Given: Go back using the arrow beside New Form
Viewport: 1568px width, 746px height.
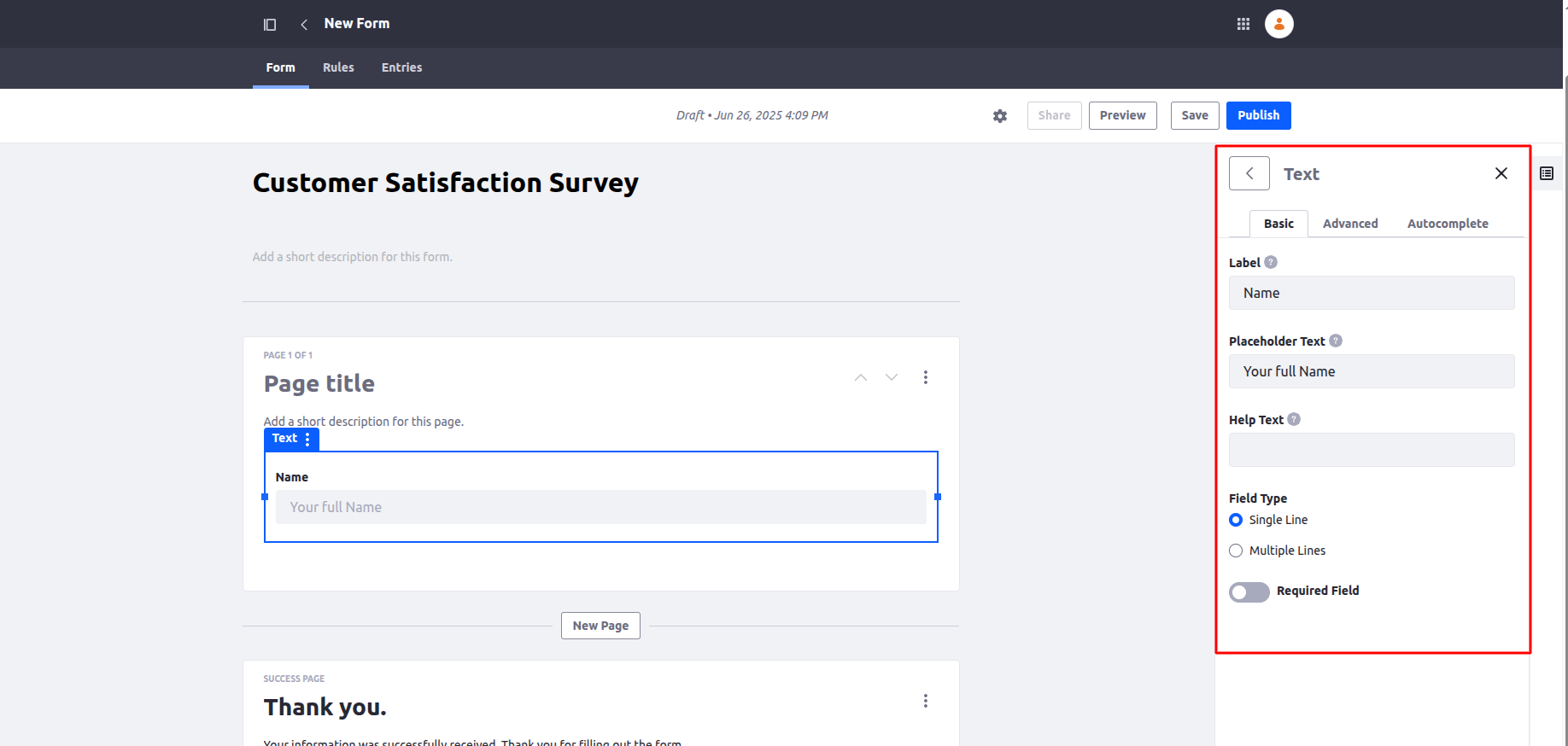Looking at the screenshot, I should pos(304,25).
